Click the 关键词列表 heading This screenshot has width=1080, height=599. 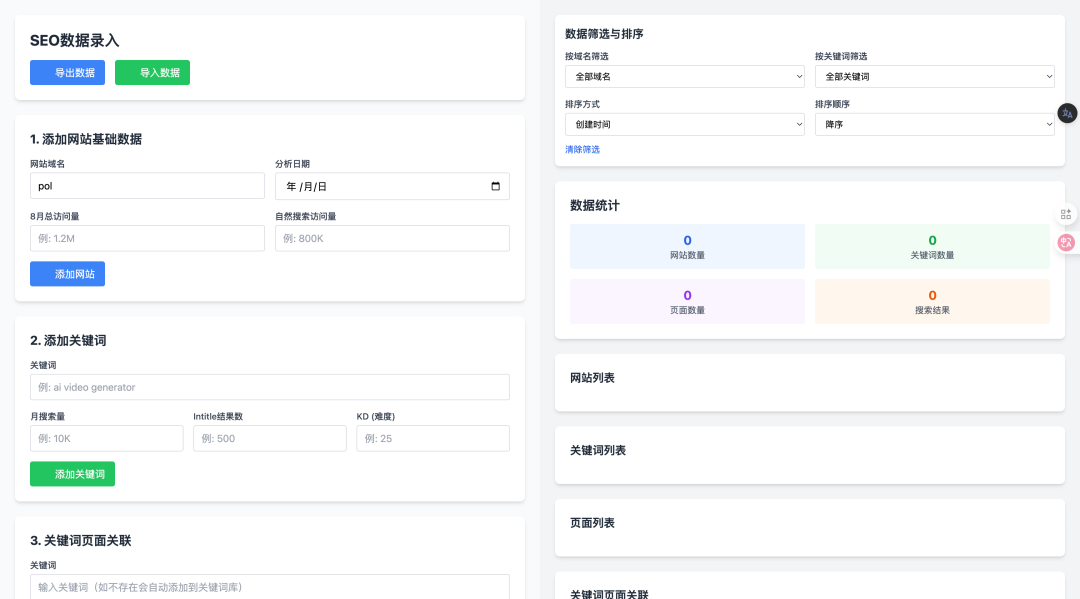tap(598, 450)
